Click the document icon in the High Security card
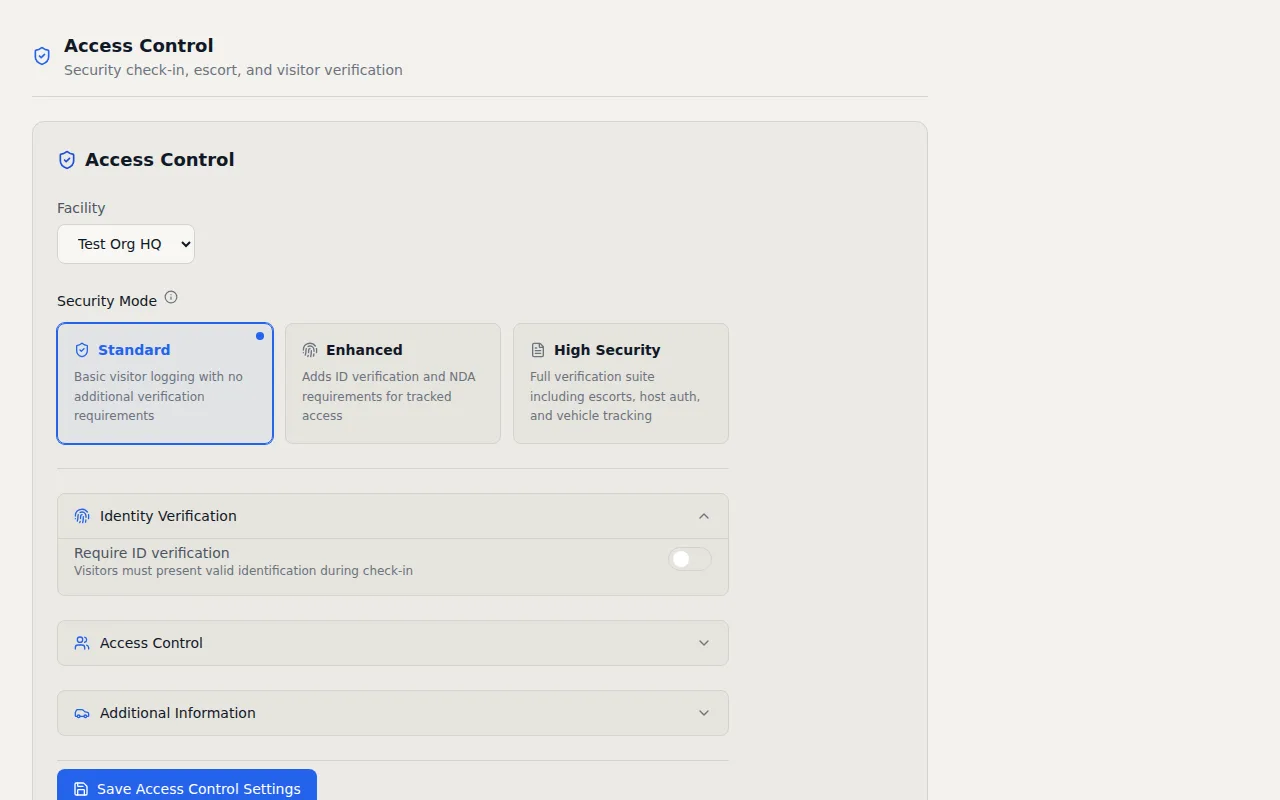The width and height of the screenshot is (1280, 800). (x=538, y=349)
